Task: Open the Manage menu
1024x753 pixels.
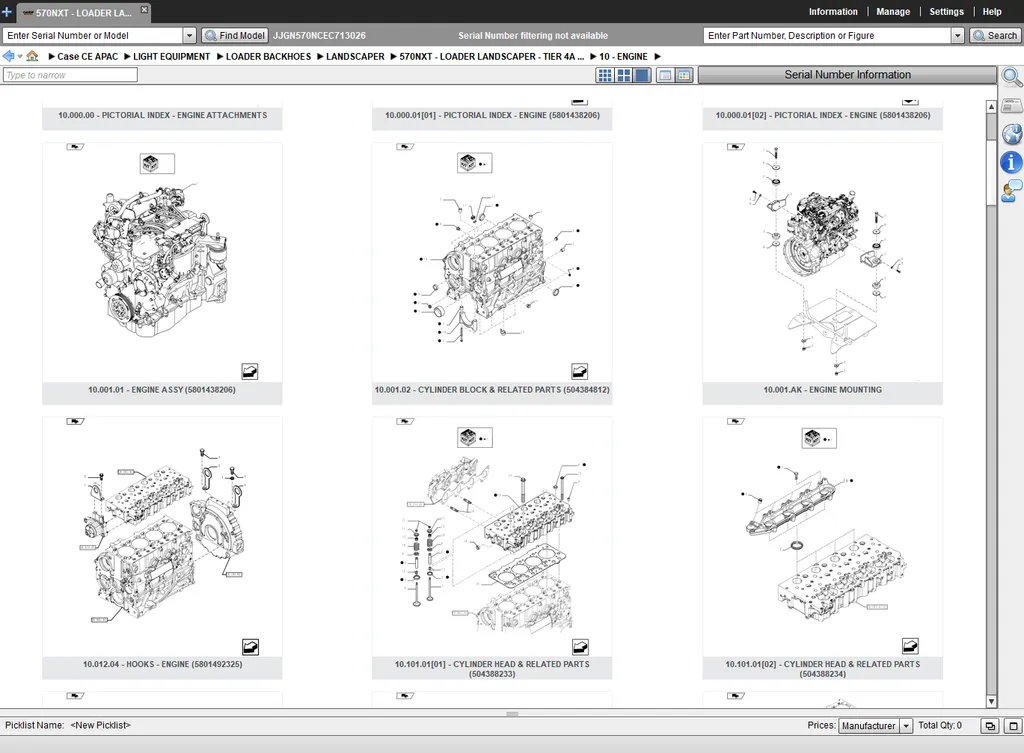Action: 893,12
